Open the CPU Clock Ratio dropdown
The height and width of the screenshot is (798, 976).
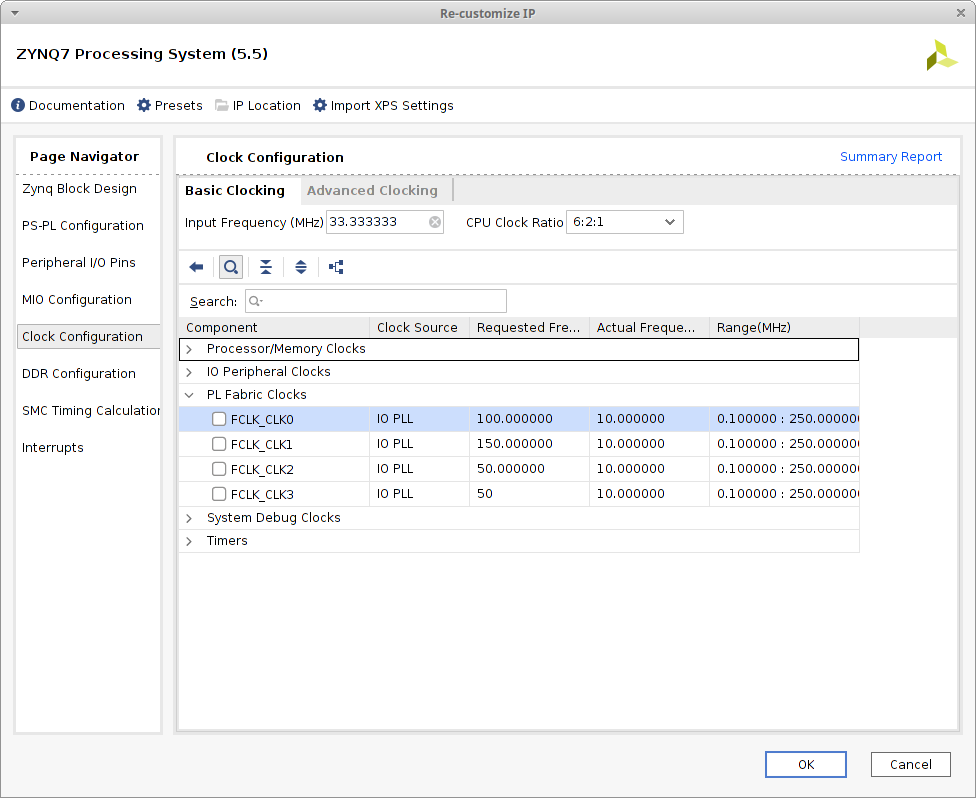point(625,222)
